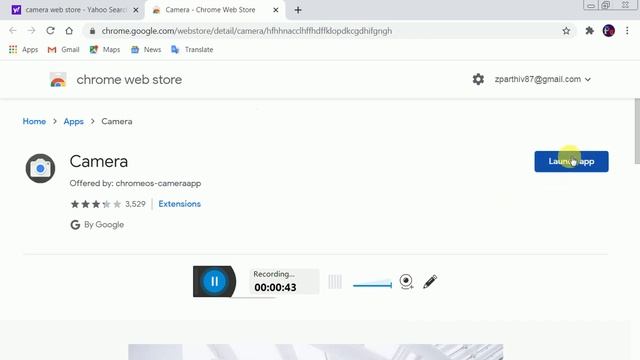Open the Gmail bookmark
This screenshot has height=360, width=640.
pos(63,49)
